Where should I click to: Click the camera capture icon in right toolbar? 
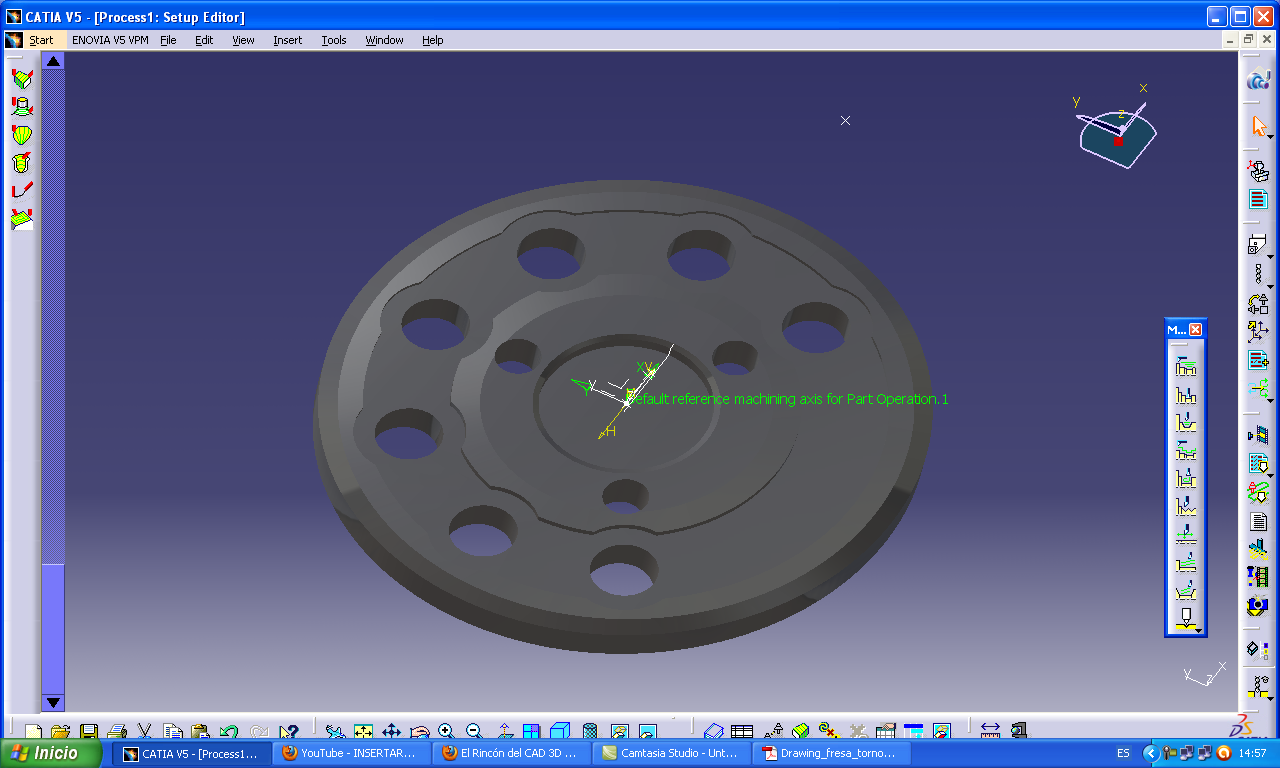click(x=1258, y=605)
